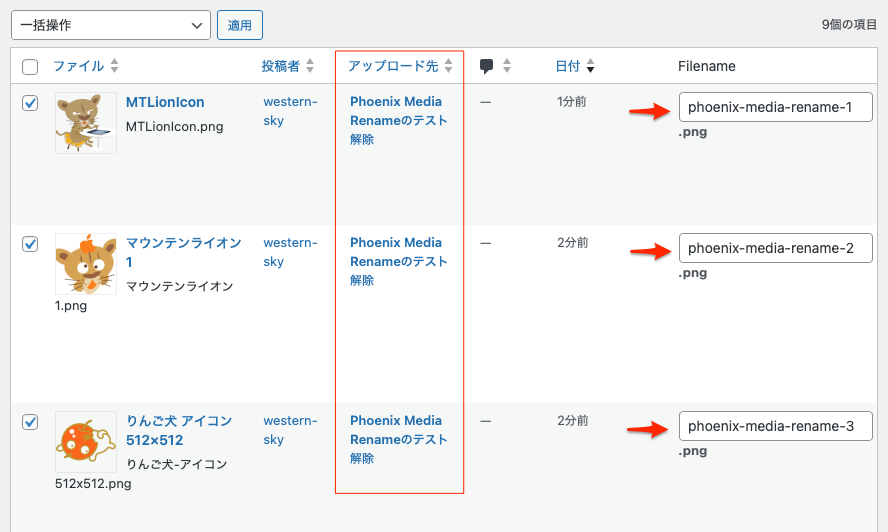Open the りんご犬 アイコン thumbnail image

(85, 442)
